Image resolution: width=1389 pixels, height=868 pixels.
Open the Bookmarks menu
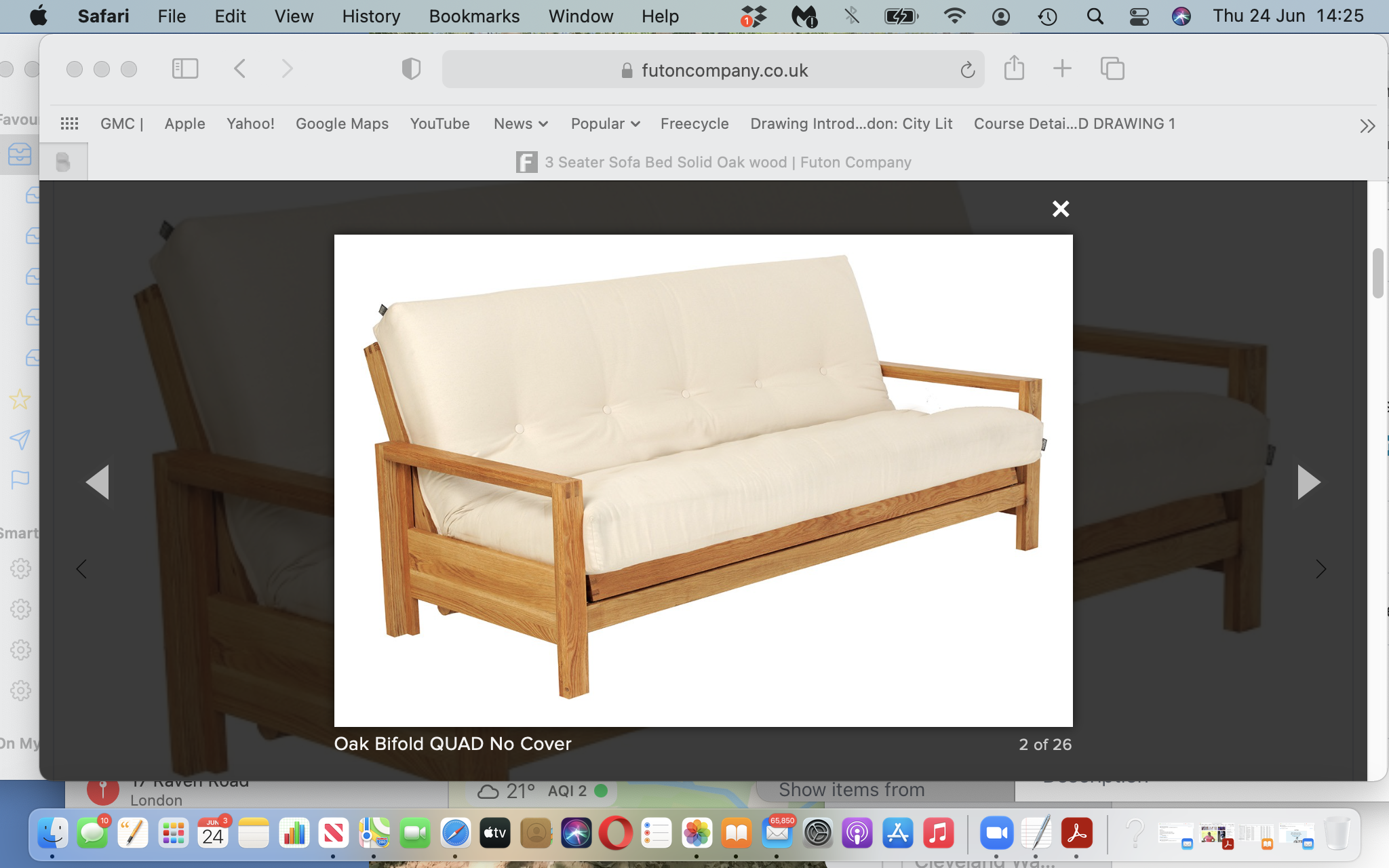tap(474, 16)
